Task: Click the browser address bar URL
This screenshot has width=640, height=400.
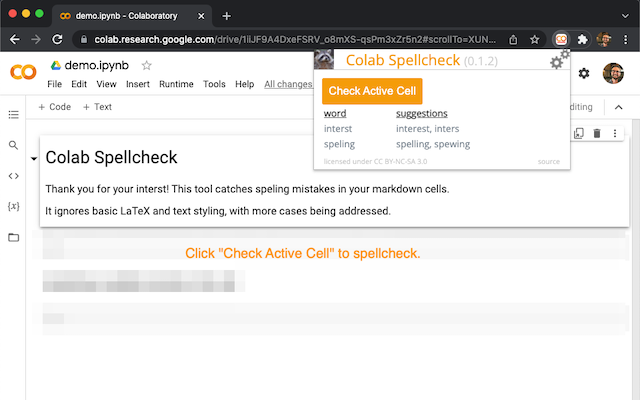Action: pos(295,40)
